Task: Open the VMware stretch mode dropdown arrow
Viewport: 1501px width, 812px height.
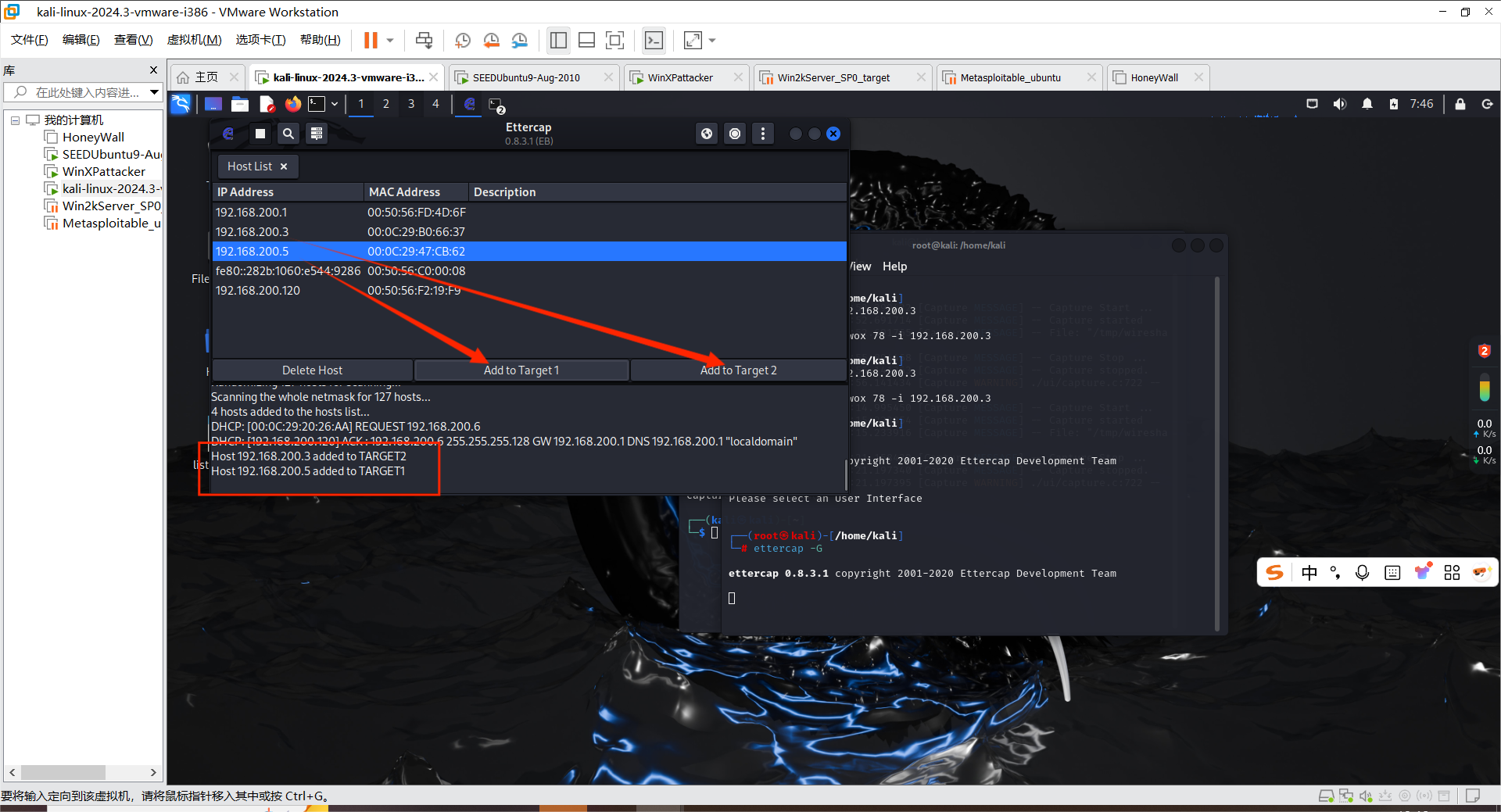Action: (x=712, y=41)
